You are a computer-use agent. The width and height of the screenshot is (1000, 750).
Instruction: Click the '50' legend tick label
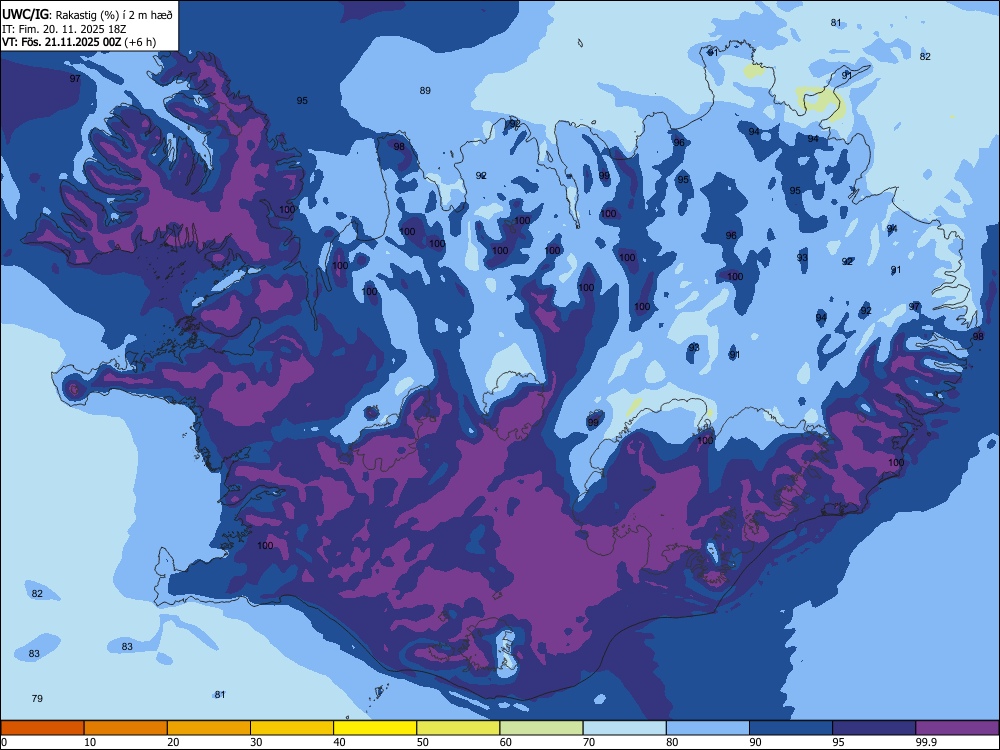(423, 742)
